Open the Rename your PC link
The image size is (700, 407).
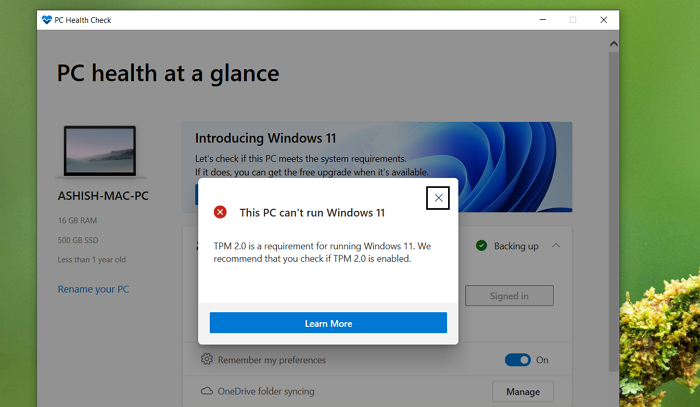93,289
